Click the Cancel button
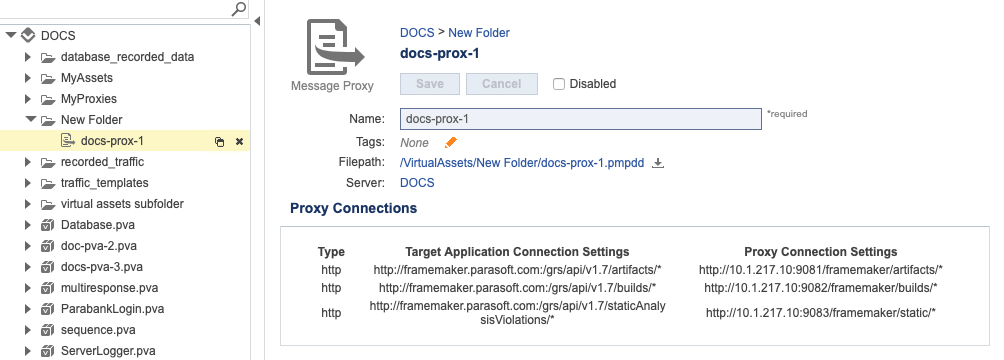The image size is (1004, 360). click(501, 84)
